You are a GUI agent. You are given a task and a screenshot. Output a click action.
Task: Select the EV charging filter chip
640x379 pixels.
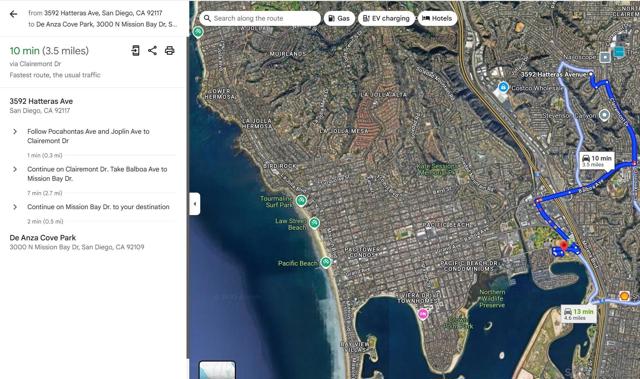pyautogui.click(x=386, y=18)
